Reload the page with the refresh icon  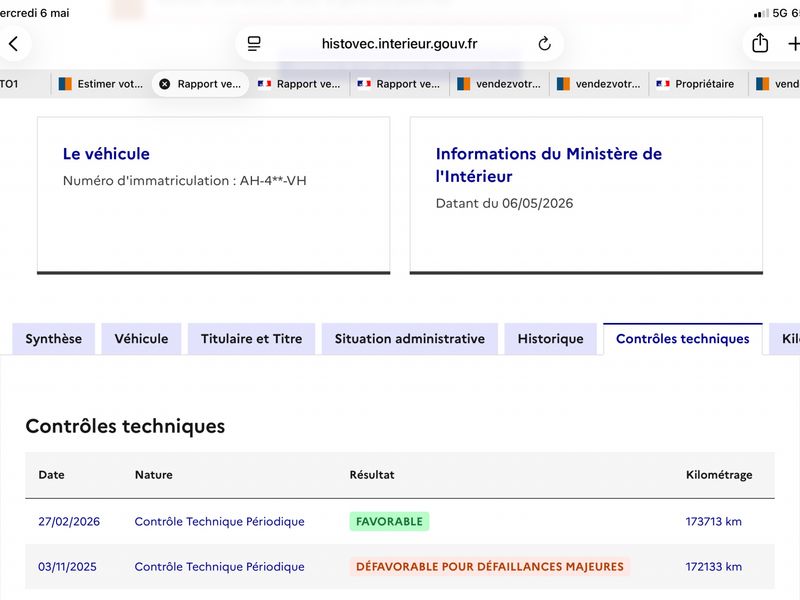click(x=544, y=44)
